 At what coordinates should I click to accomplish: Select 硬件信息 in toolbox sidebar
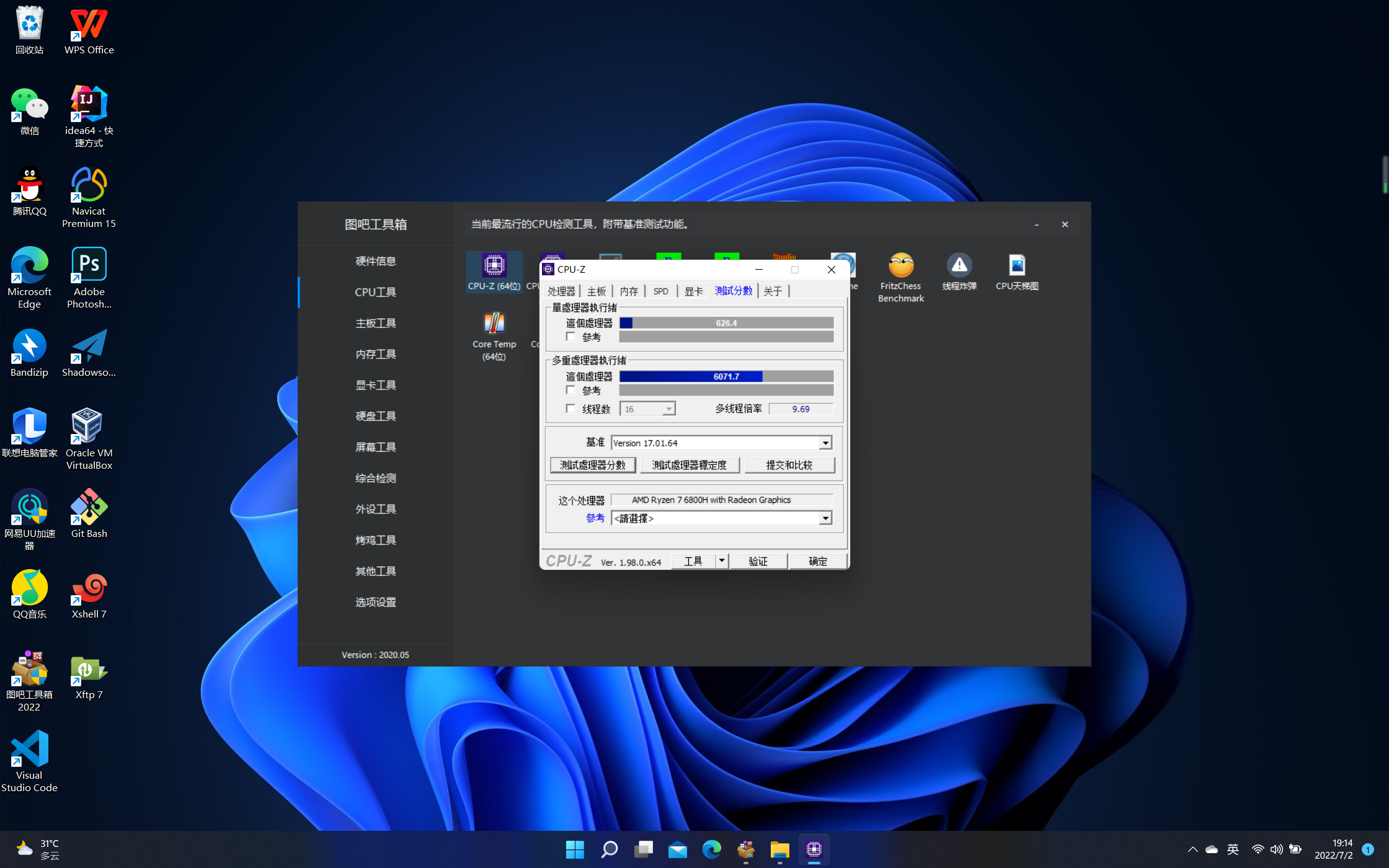tap(376, 261)
